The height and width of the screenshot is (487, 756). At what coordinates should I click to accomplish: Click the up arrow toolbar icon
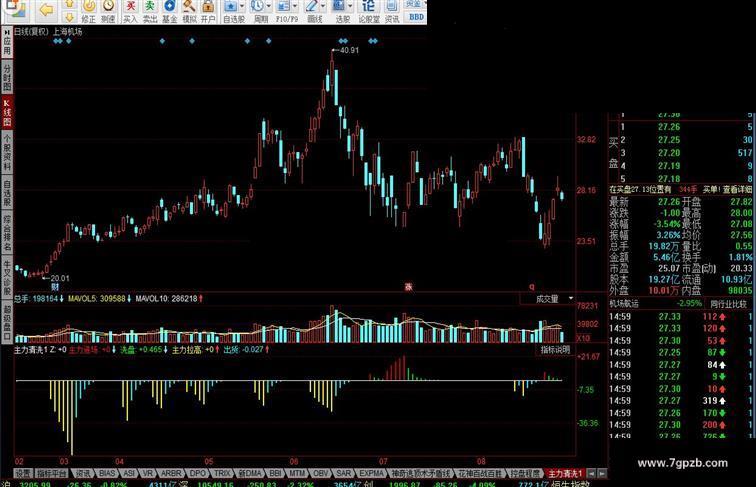tap(69, 4)
